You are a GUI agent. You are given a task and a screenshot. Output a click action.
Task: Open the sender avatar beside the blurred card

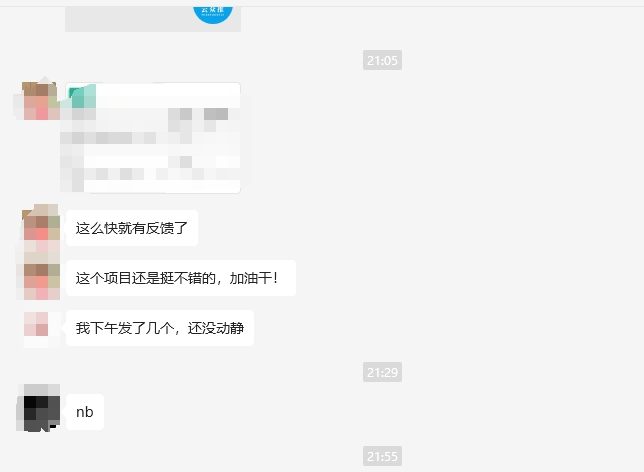click(39, 101)
